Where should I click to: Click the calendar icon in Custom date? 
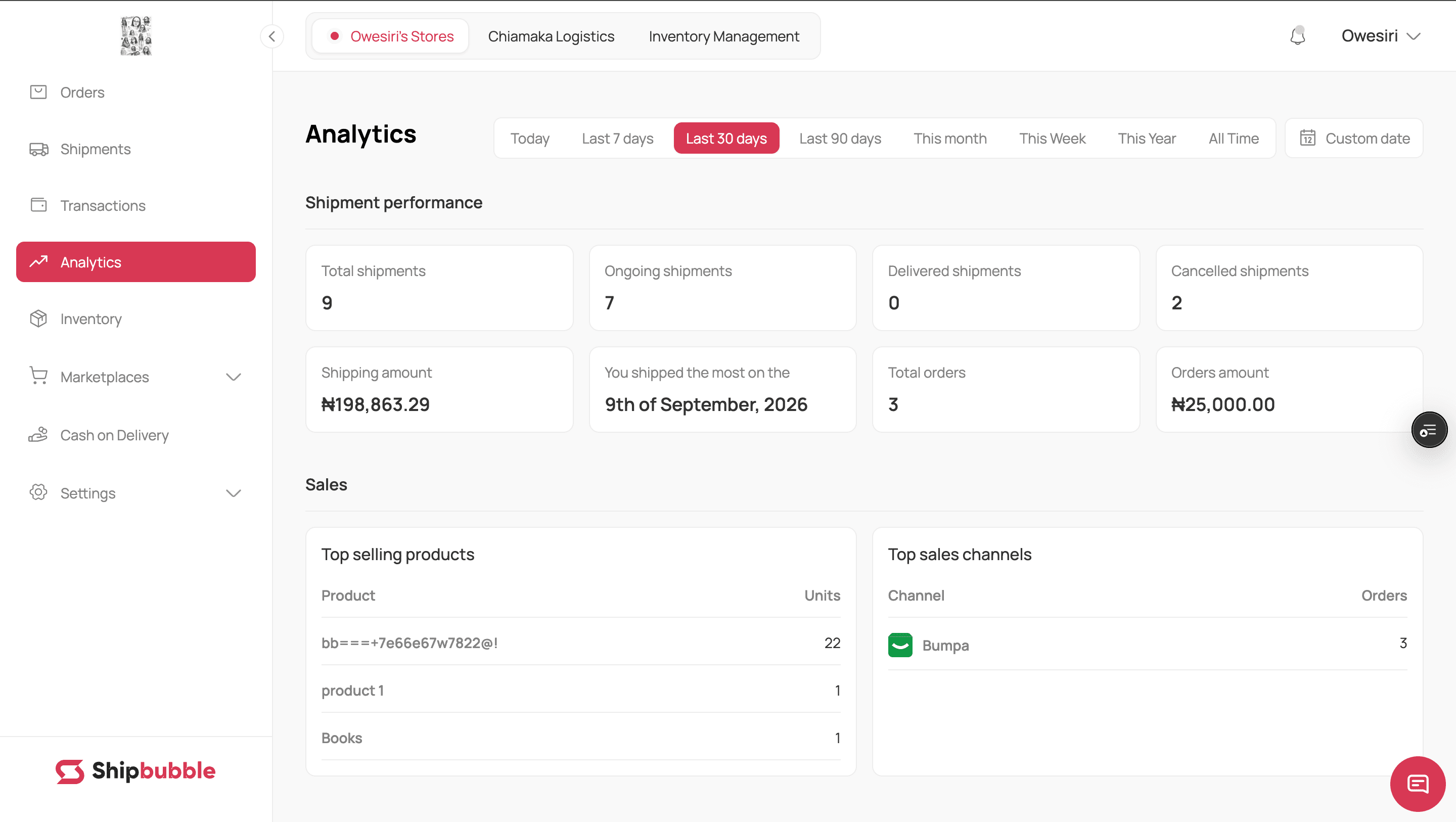(x=1307, y=138)
